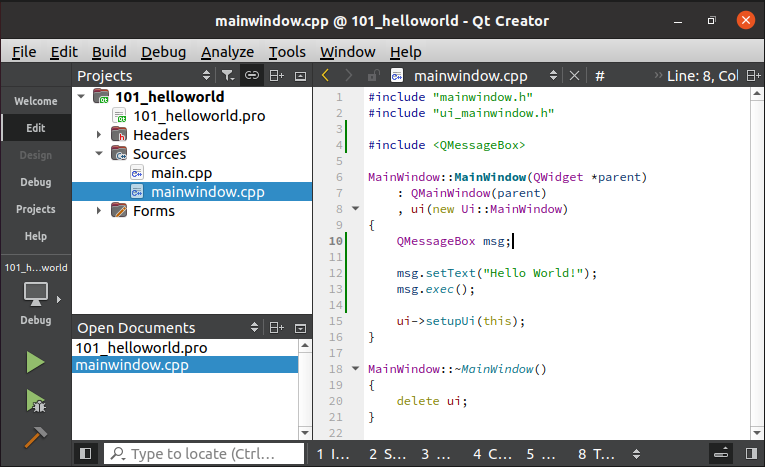Screen dimensions: 765x467
Task: Toggle the right sidebar visibility
Action: coord(751,454)
